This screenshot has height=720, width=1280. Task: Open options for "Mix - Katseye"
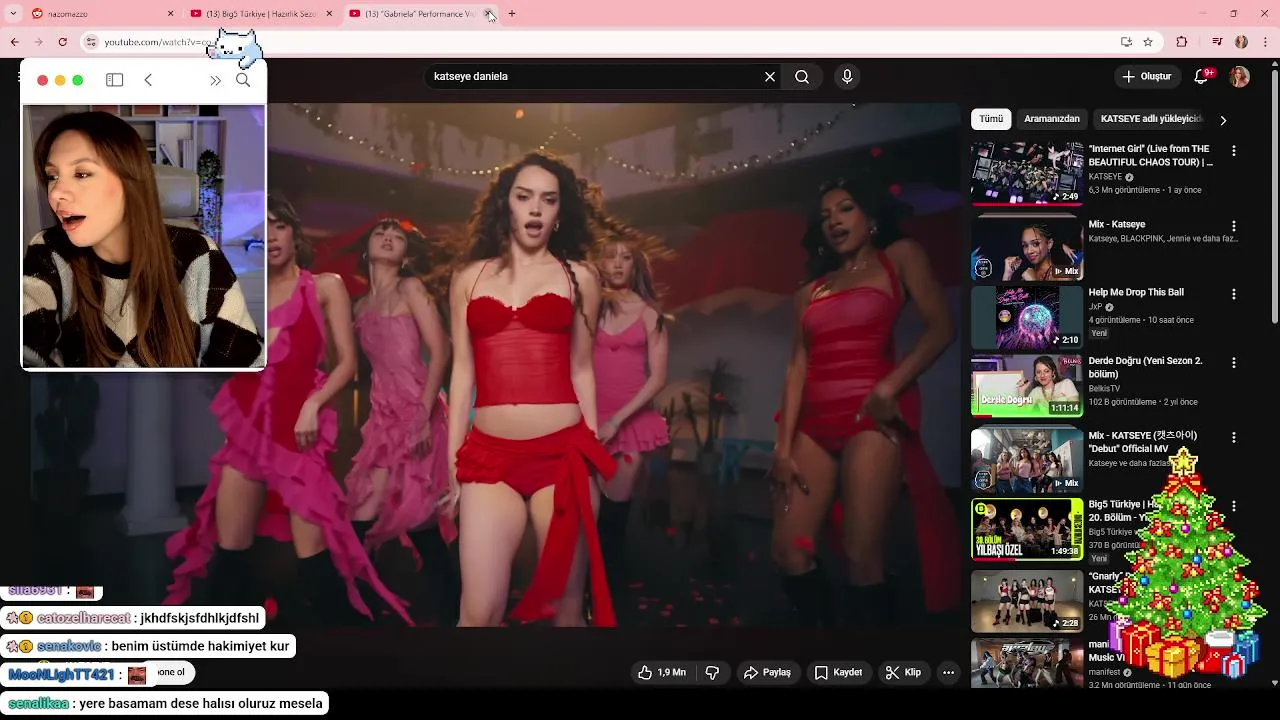(x=1234, y=226)
